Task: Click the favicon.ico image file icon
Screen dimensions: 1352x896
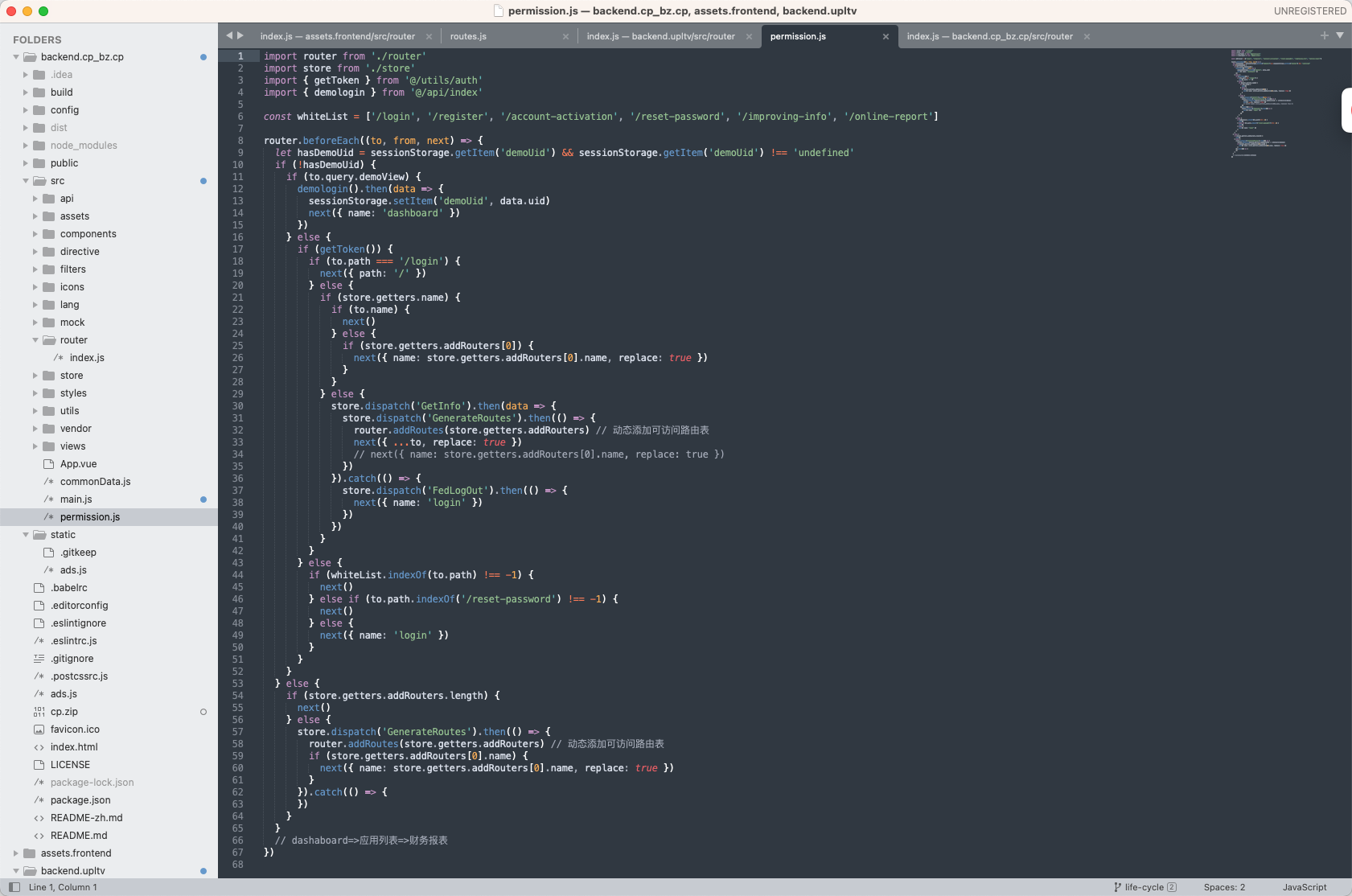Action: (x=39, y=730)
